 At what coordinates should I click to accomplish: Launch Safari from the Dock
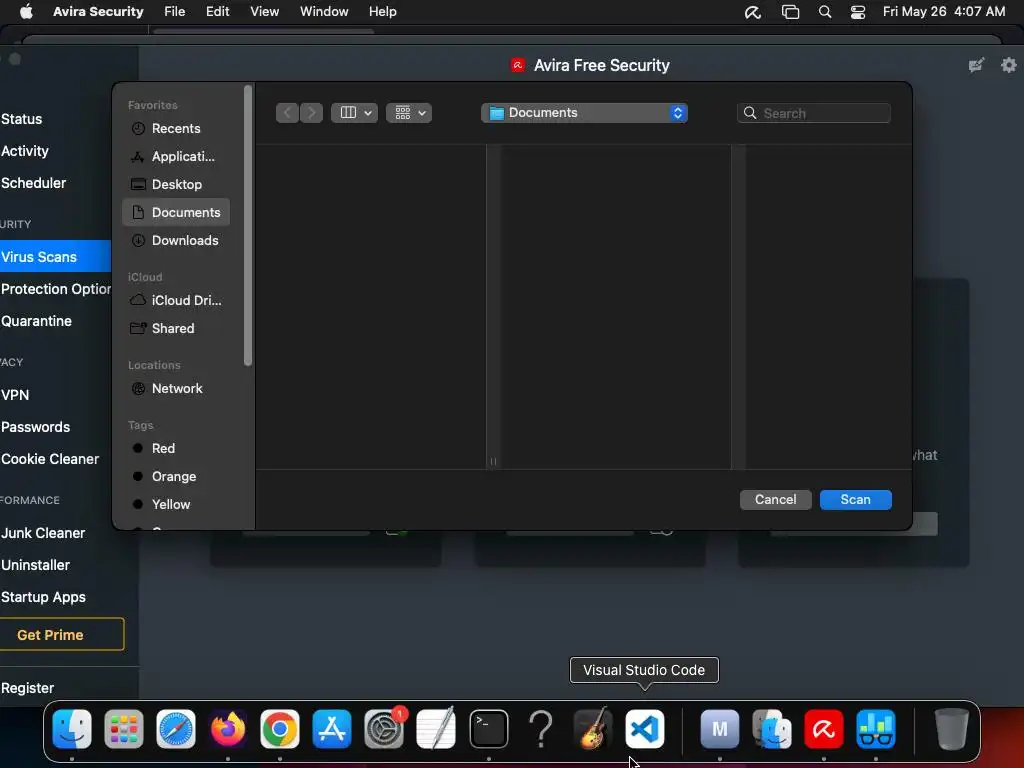click(x=176, y=729)
